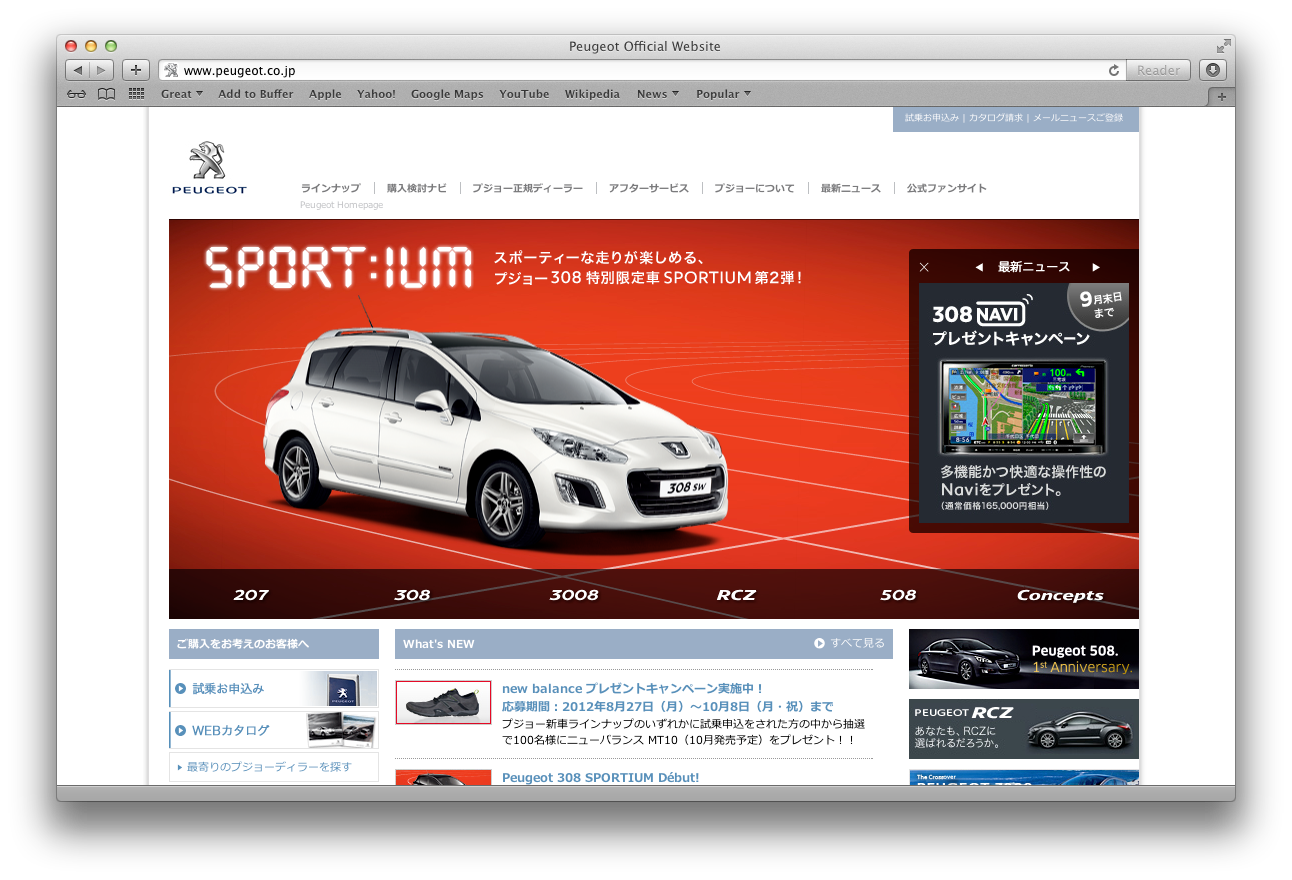Viewport: 1292px width, 880px height.
Task: Expand the News bookmarks folder
Action: coord(657,94)
